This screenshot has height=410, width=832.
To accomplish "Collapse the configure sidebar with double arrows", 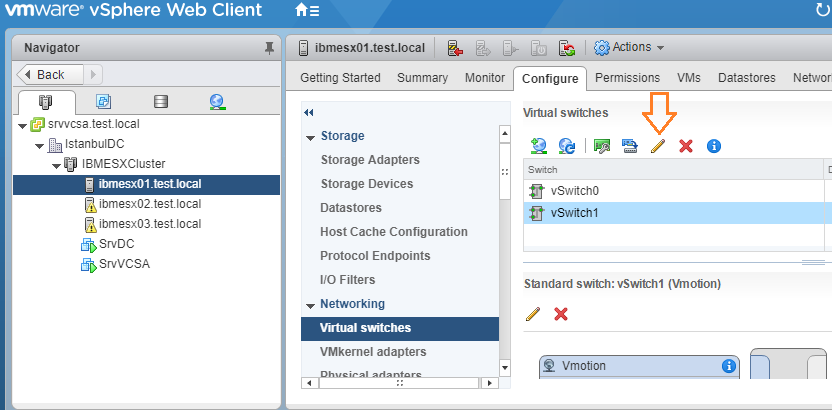I will pos(309,112).
